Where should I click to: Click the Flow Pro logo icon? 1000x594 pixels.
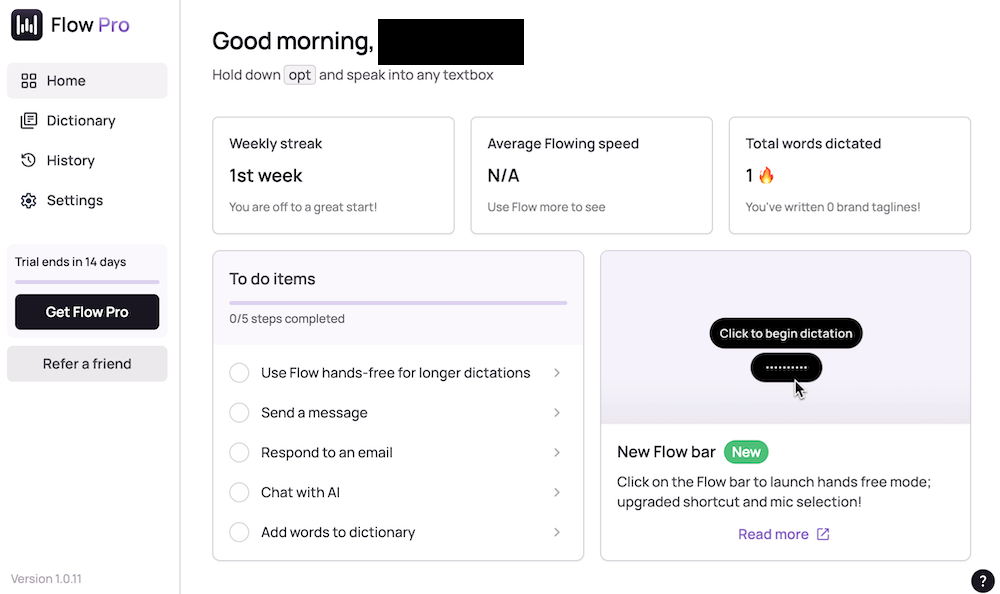pos(27,25)
